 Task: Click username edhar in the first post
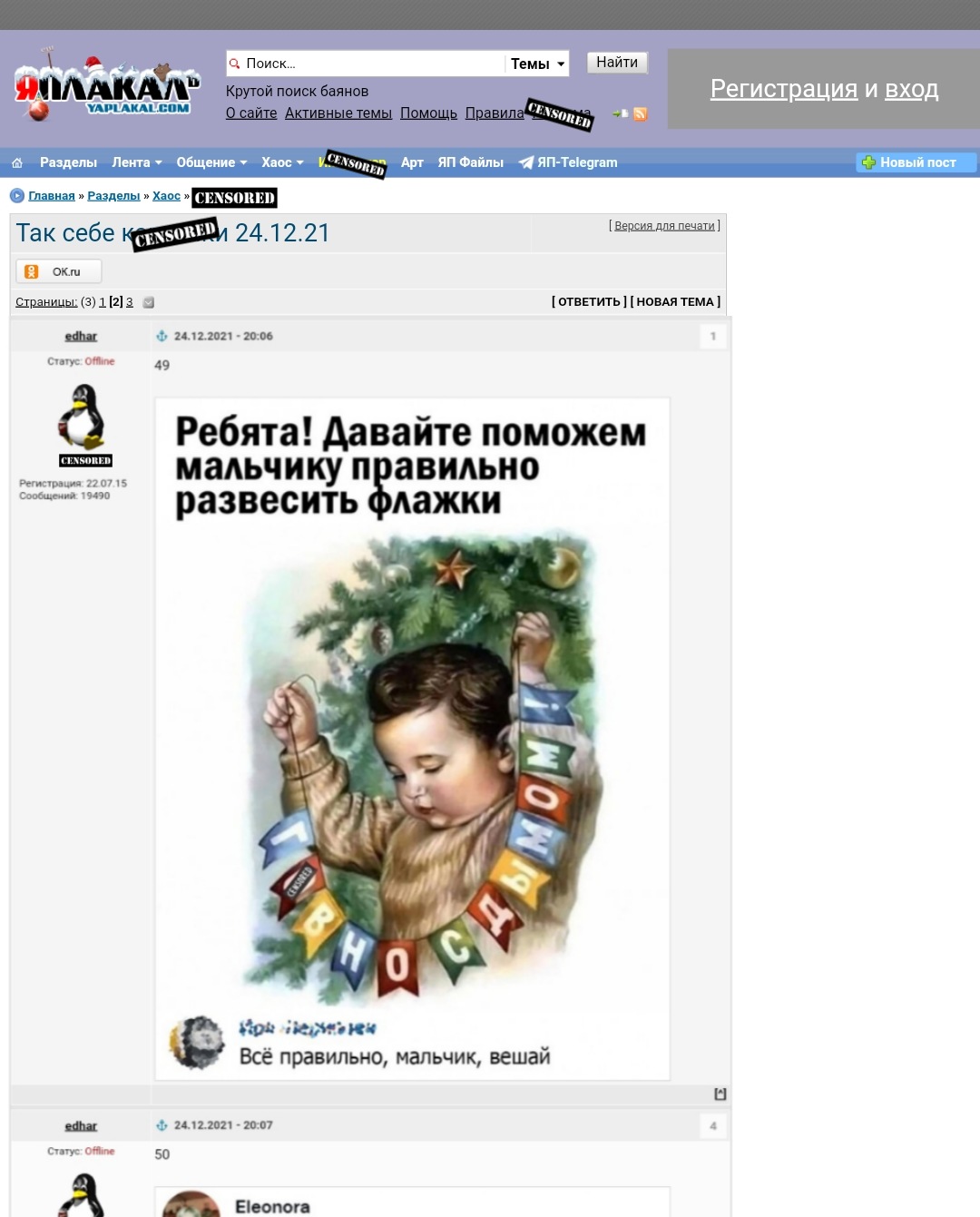point(81,337)
